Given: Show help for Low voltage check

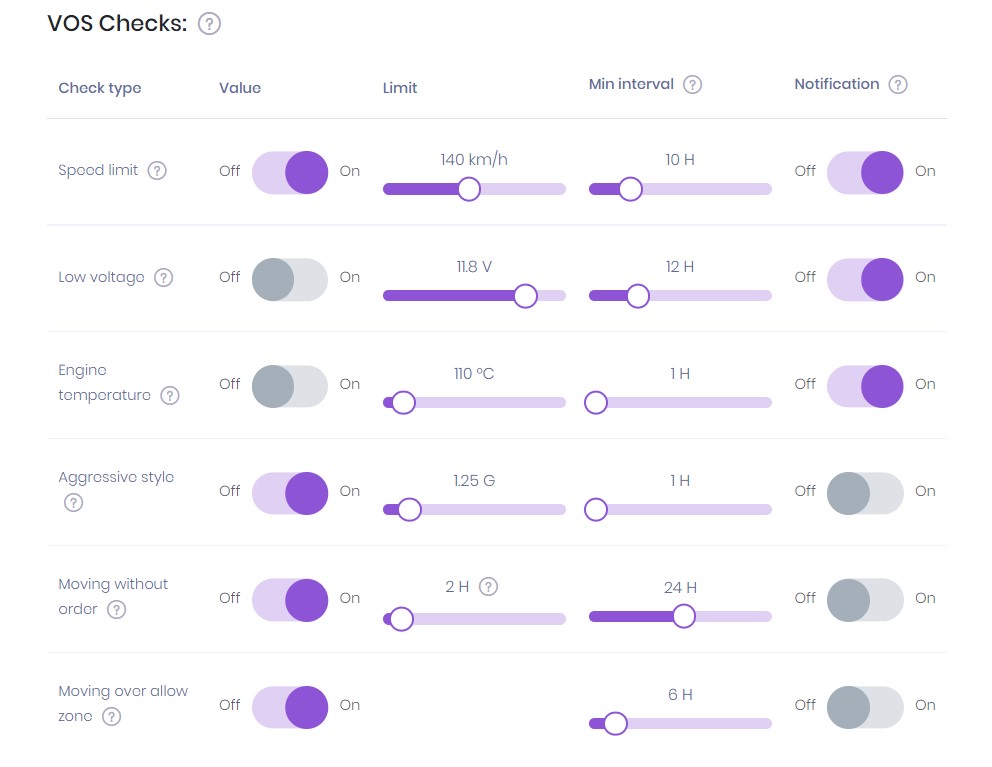Looking at the screenshot, I should tap(164, 277).
